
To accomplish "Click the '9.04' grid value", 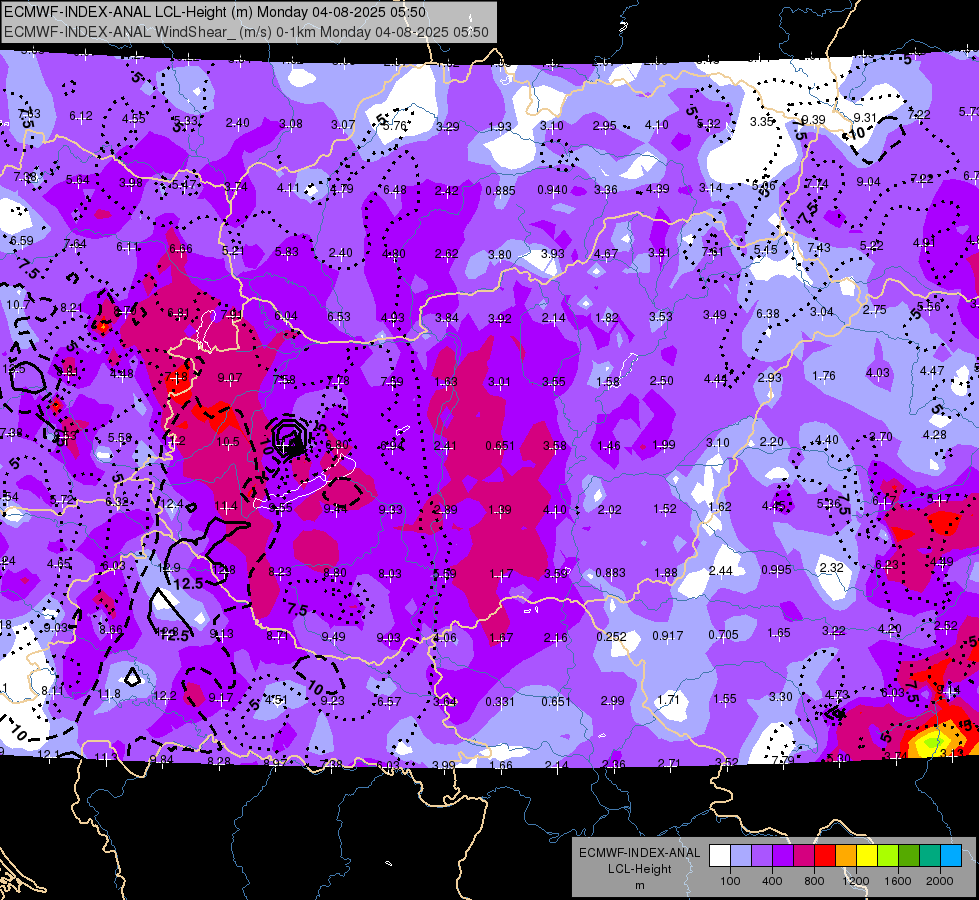I will click(x=868, y=182).
